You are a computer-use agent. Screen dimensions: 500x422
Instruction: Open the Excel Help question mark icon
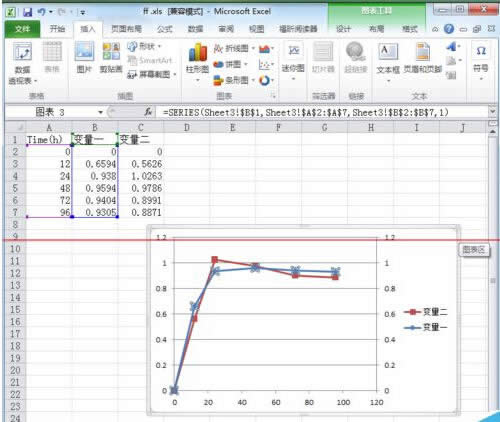[449, 29]
